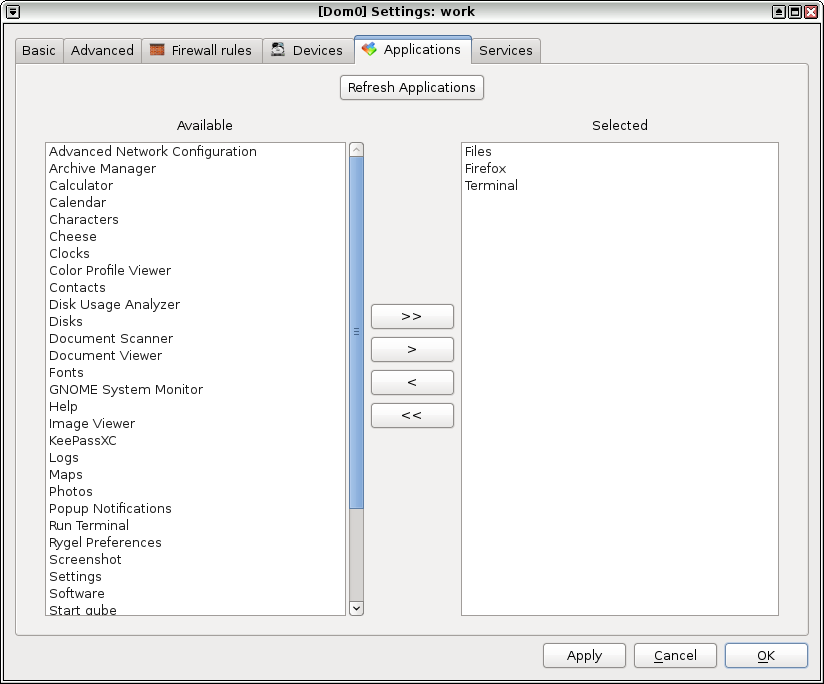Click the add all (>>) button

click(x=412, y=316)
